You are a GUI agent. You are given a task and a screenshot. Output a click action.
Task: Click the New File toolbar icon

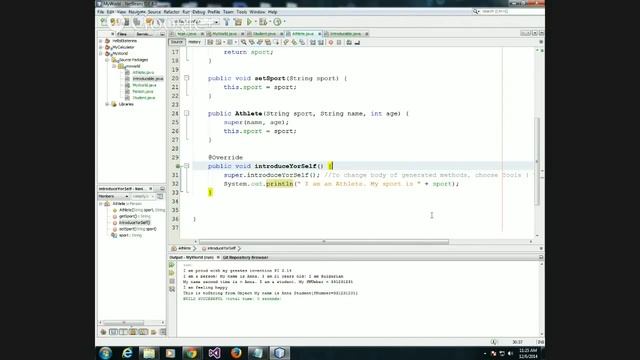coord(104,22)
